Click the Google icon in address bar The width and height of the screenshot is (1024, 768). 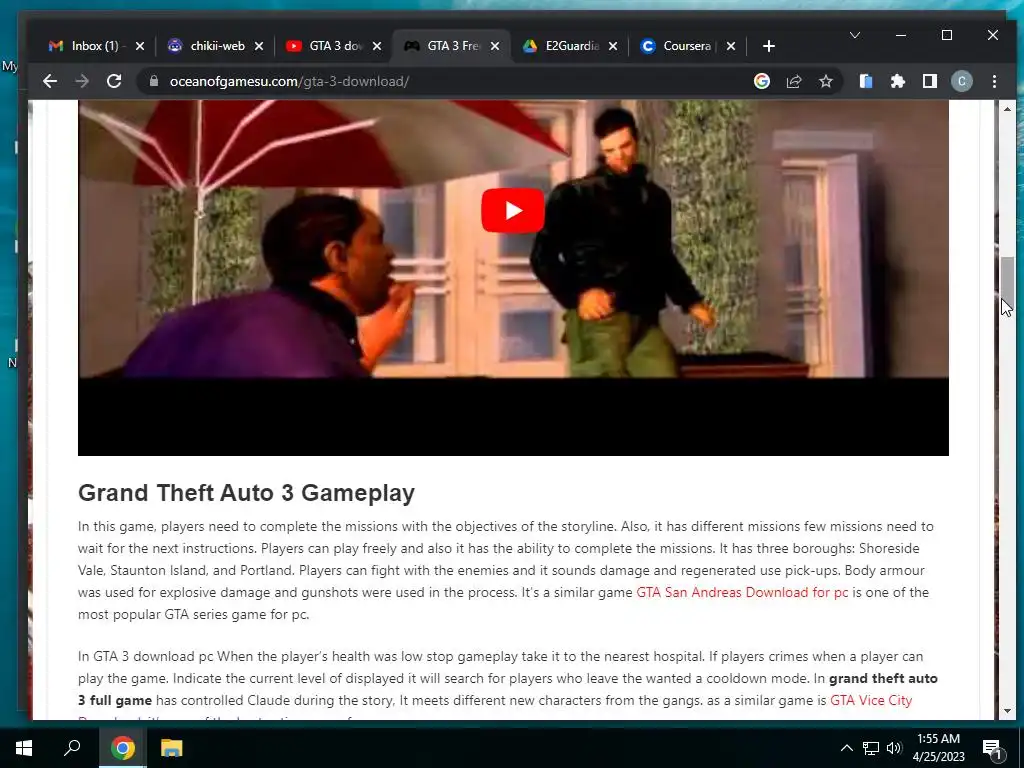pos(761,81)
